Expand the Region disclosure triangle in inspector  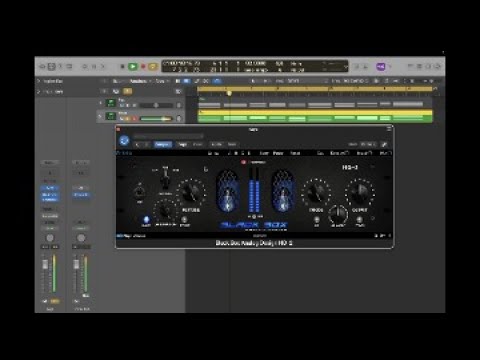pyautogui.click(x=38, y=81)
